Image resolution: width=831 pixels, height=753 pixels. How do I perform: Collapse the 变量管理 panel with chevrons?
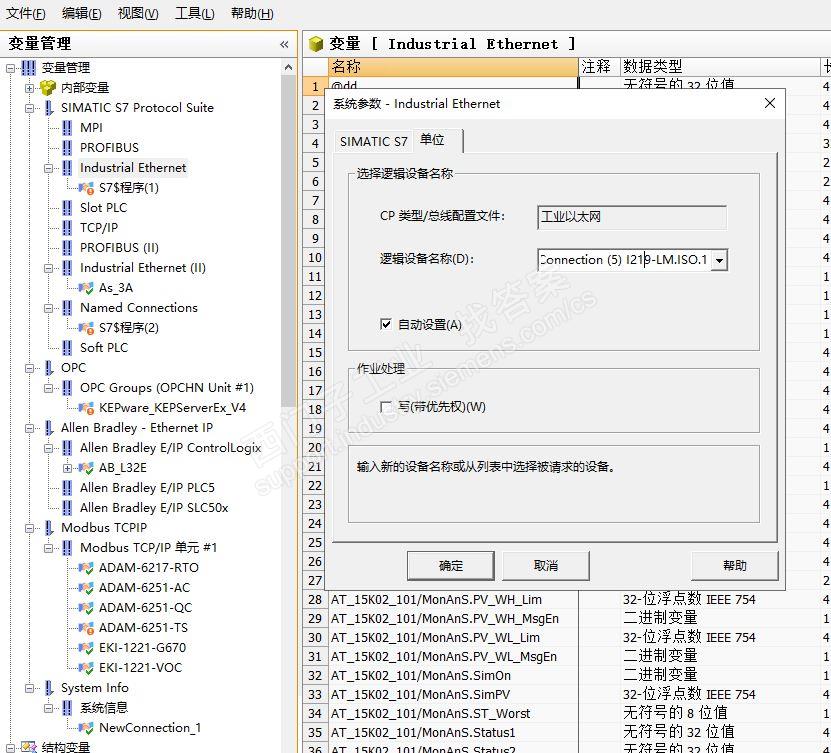click(x=285, y=45)
